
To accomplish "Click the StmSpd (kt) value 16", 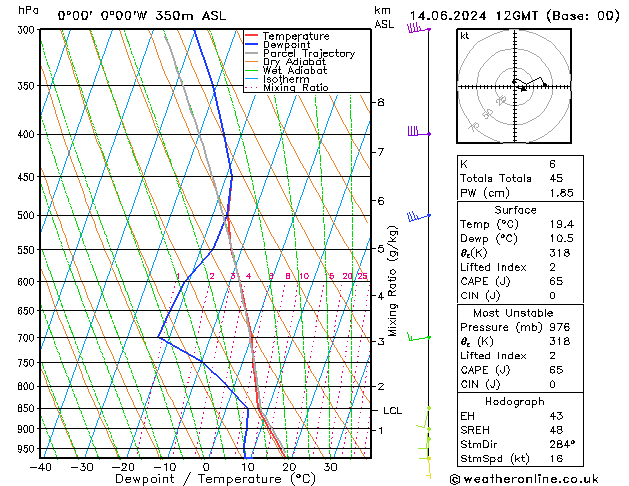I will coord(556,458).
